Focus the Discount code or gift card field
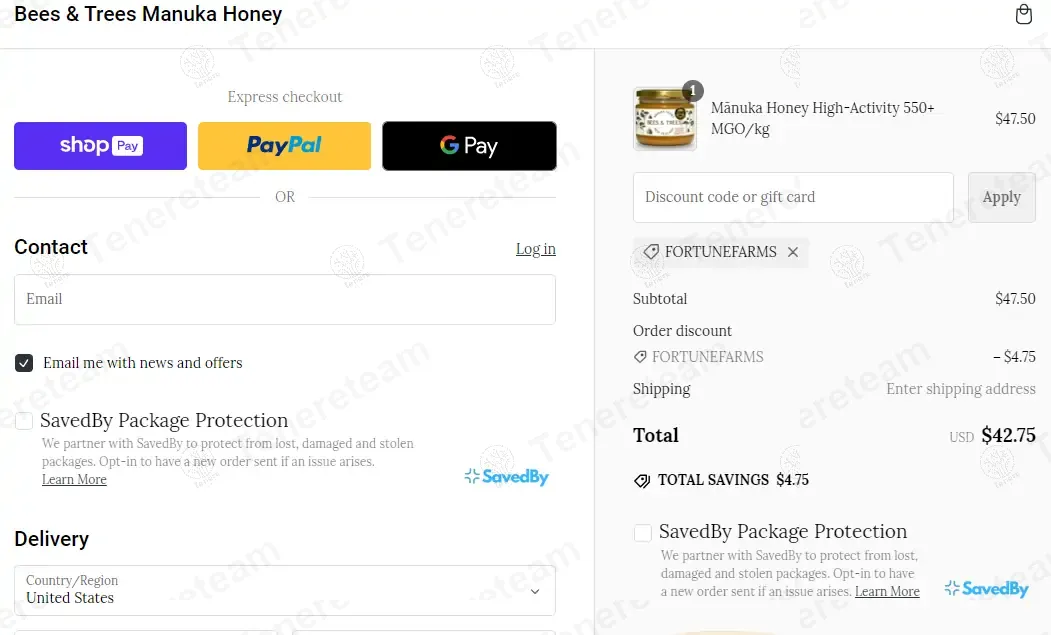Image resolution: width=1051 pixels, height=635 pixels. 793,197
